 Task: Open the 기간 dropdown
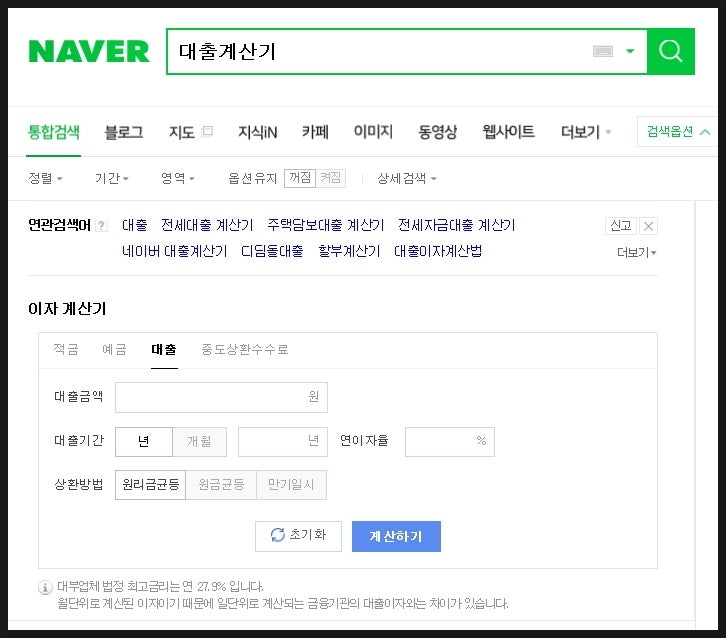(112, 178)
